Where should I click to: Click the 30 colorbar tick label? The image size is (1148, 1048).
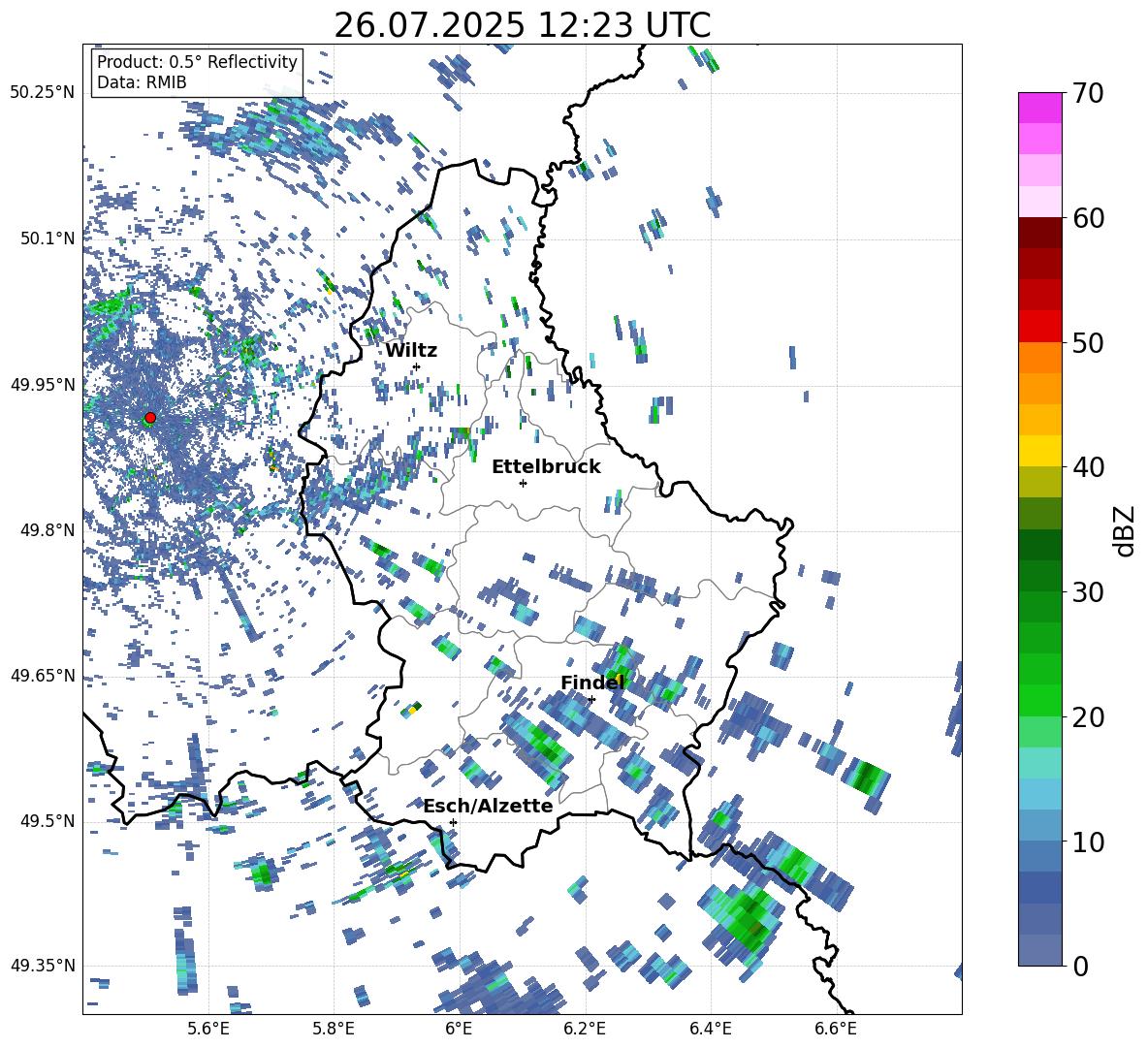[x=1088, y=592]
